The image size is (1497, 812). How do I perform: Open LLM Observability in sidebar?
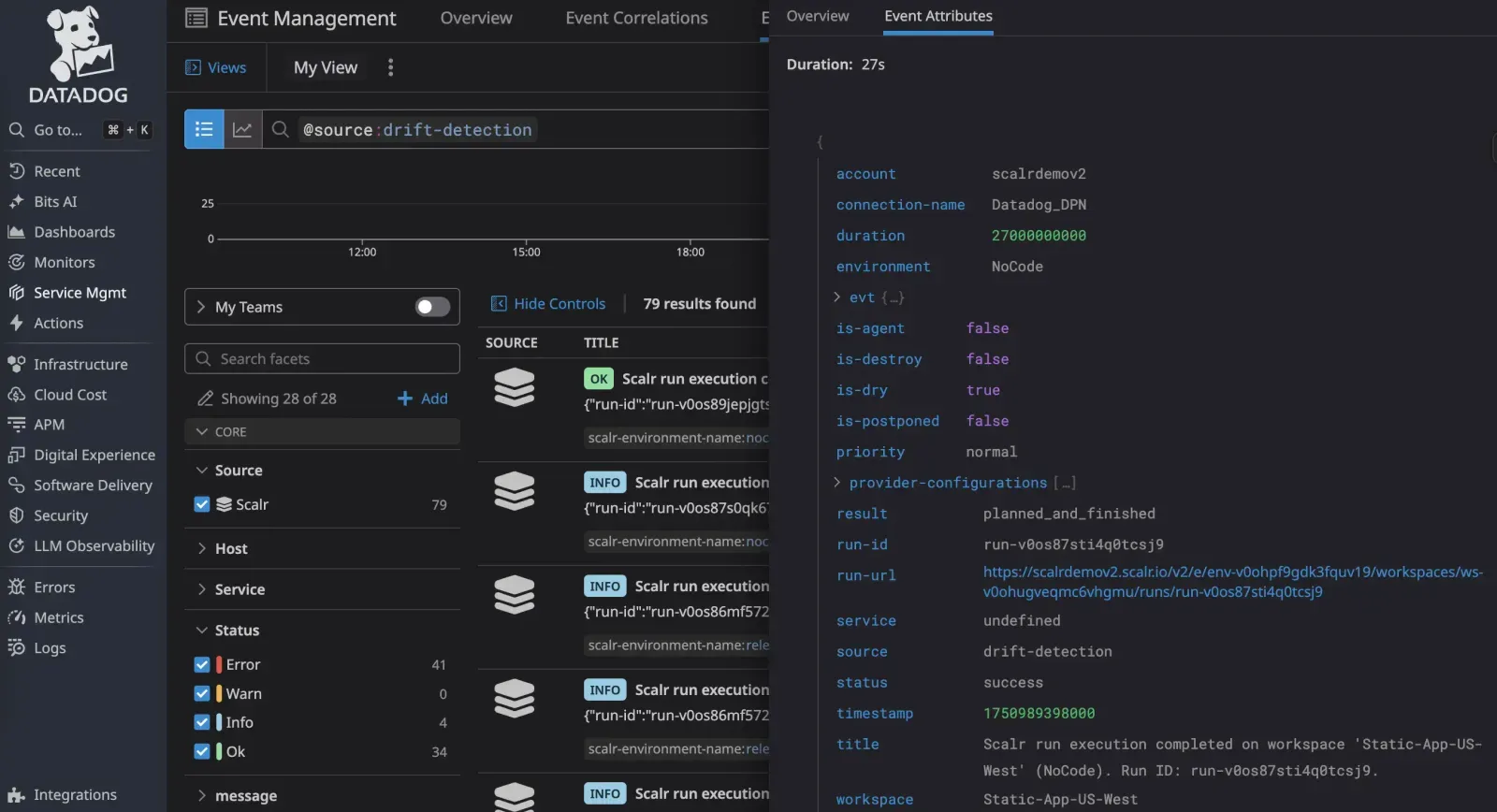(94, 545)
